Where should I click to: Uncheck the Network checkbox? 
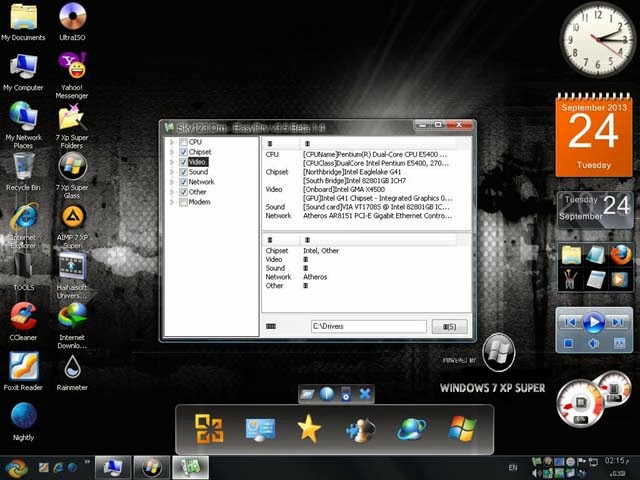click(x=183, y=182)
